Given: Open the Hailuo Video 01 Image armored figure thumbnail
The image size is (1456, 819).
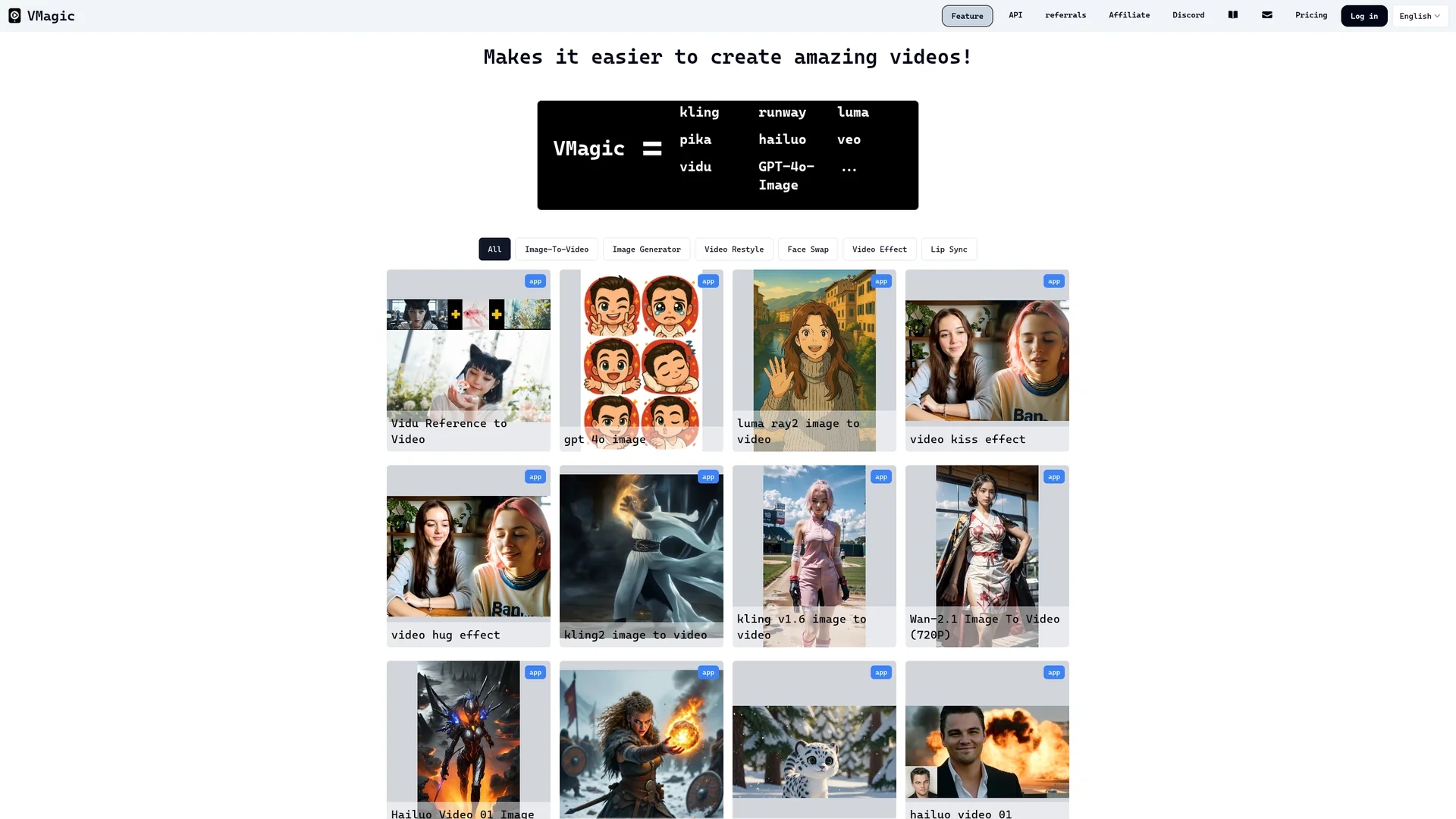Looking at the screenshot, I should coord(469,740).
